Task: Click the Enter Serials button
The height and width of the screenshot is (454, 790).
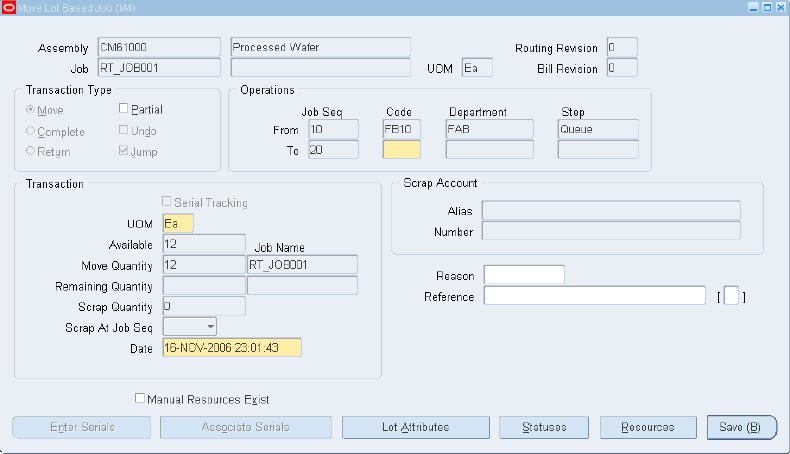Action: click(82, 427)
